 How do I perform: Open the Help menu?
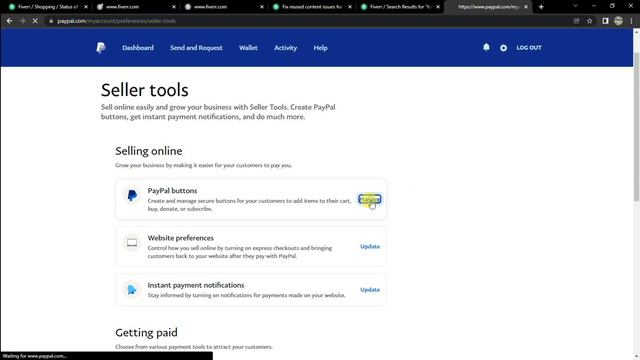tap(320, 48)
